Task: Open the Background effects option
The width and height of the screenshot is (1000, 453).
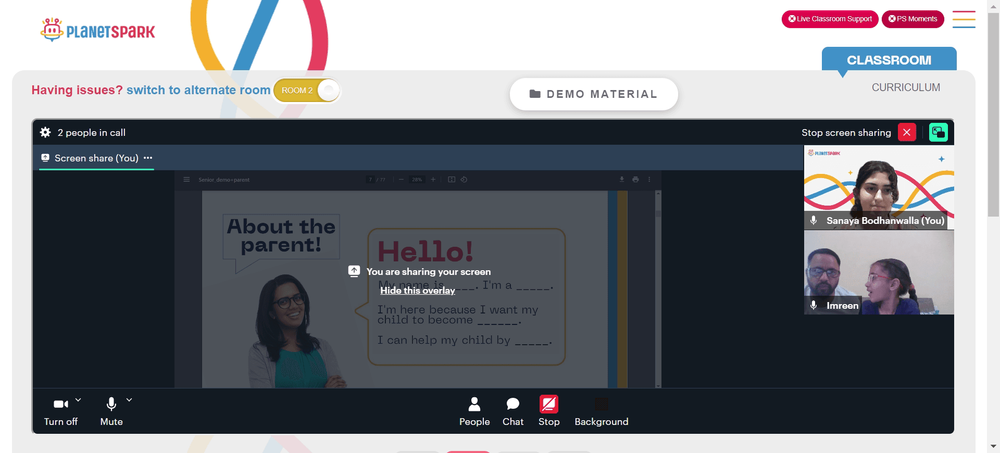Action: click(601, 411)
